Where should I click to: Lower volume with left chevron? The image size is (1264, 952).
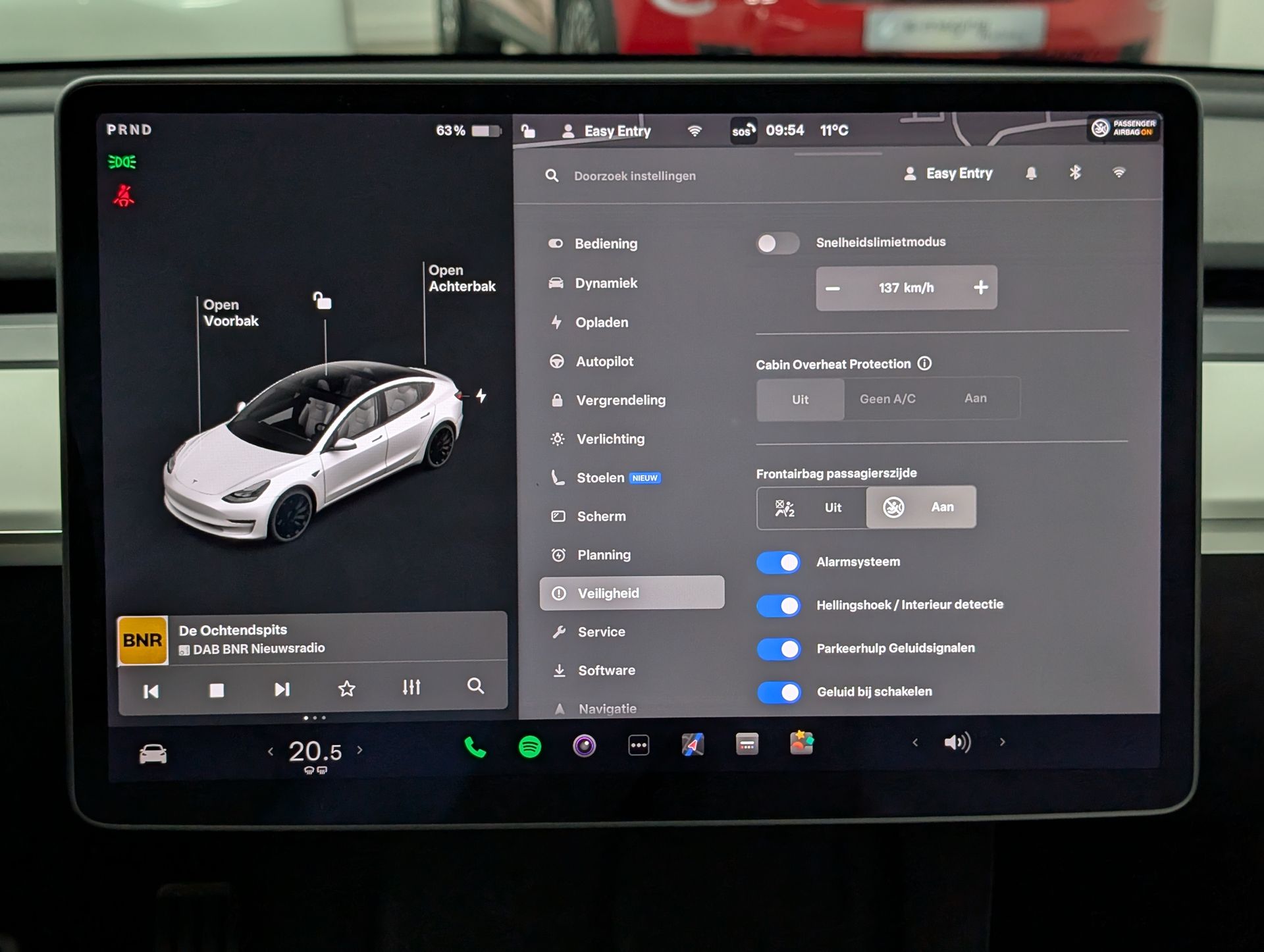pyautogui.click(x=915, y=743)
